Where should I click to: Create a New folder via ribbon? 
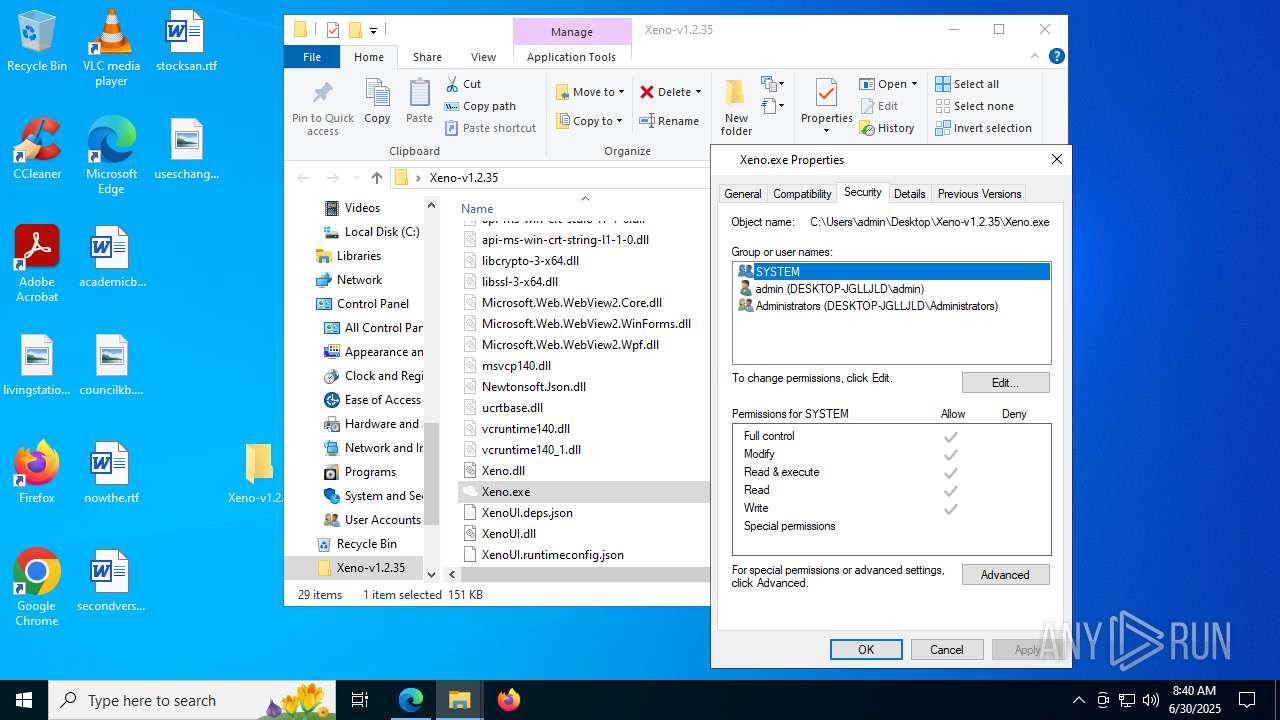coord(736,108)
